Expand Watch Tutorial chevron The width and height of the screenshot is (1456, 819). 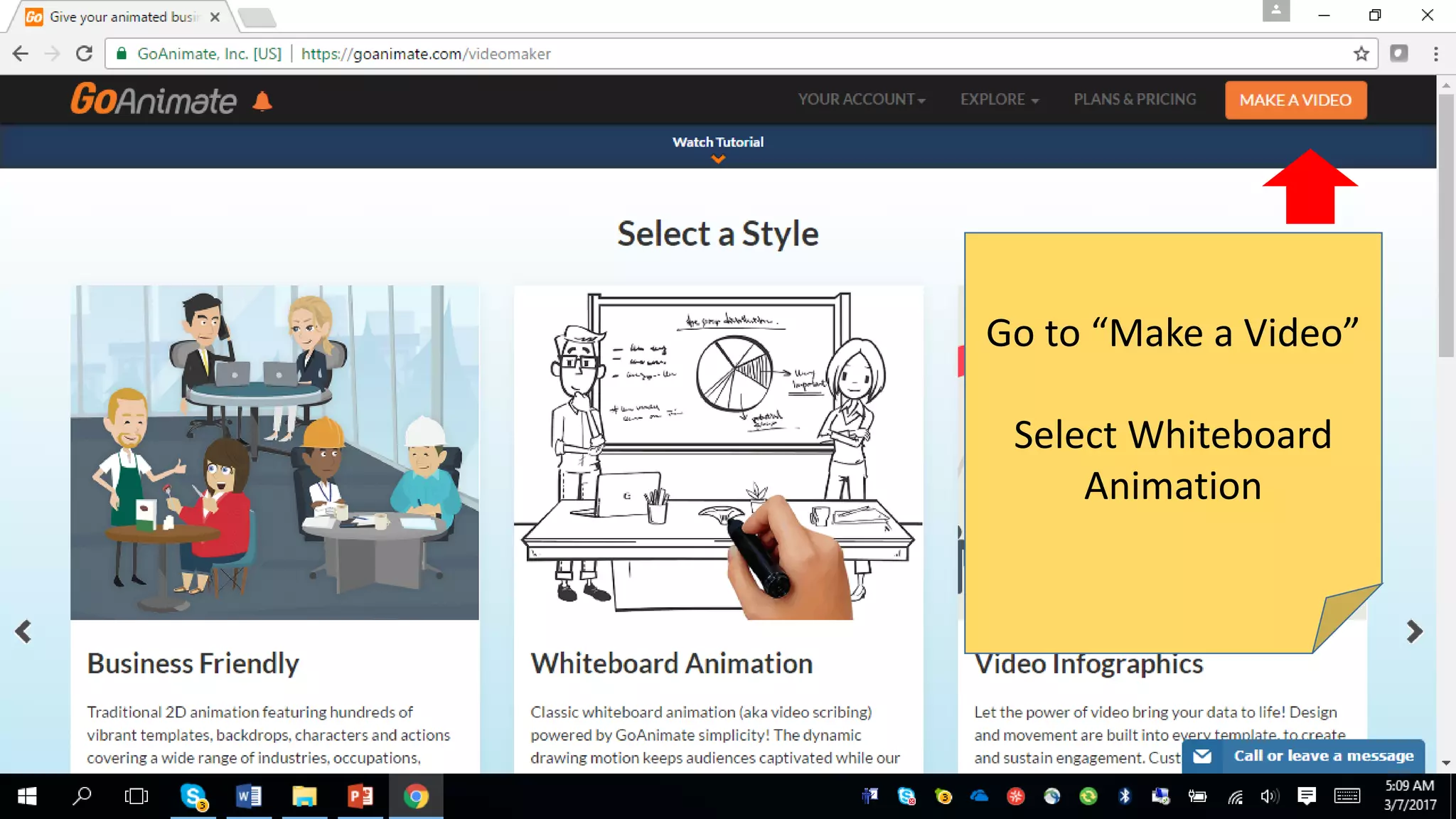718,159
